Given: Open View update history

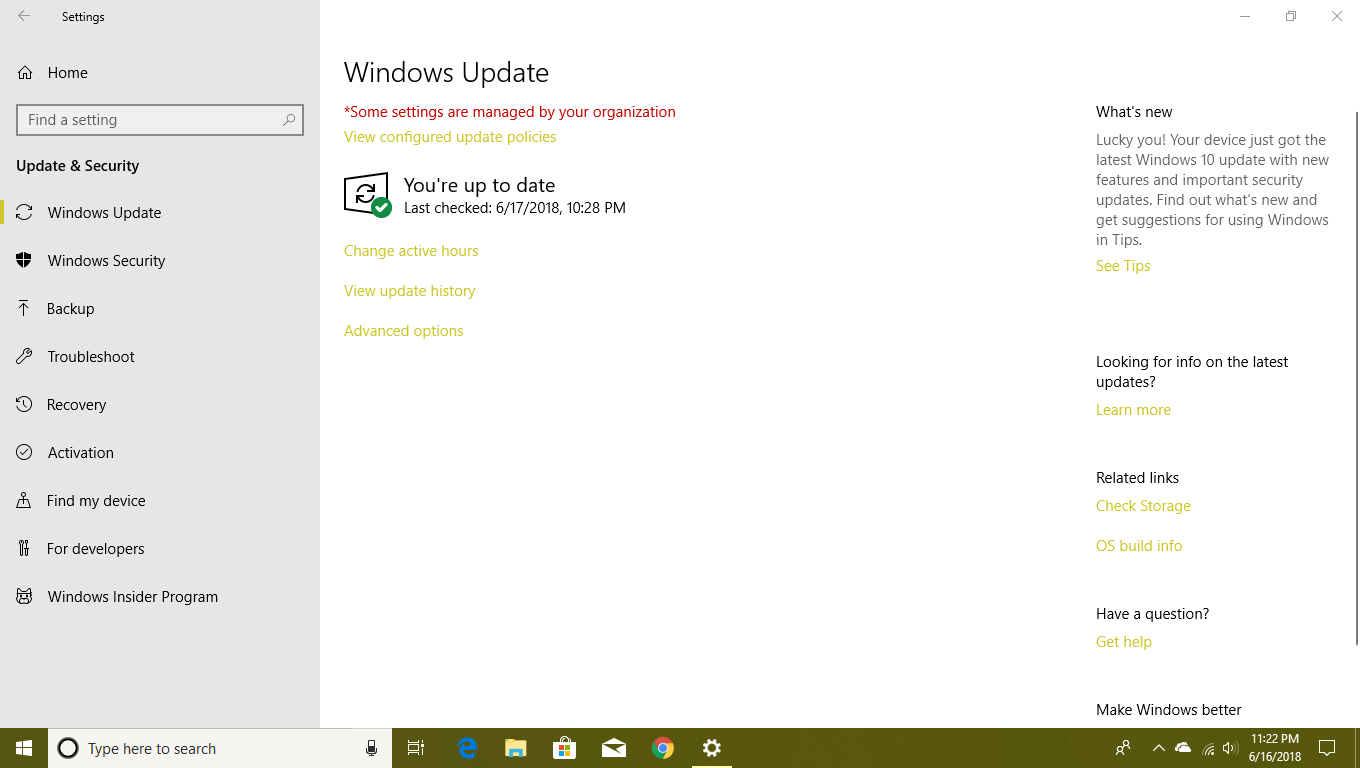Looking at the screenshot, I should [x=409, y=290].
